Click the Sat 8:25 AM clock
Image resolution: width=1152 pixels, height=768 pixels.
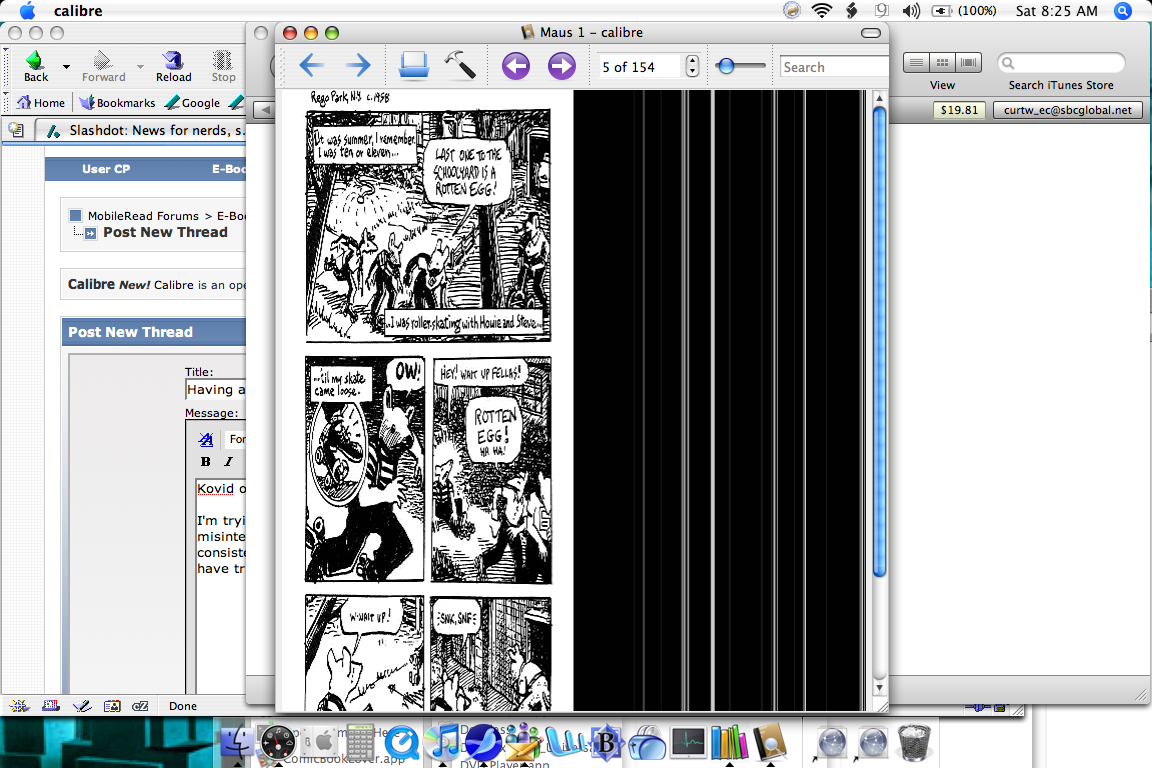click(1056, 10)
